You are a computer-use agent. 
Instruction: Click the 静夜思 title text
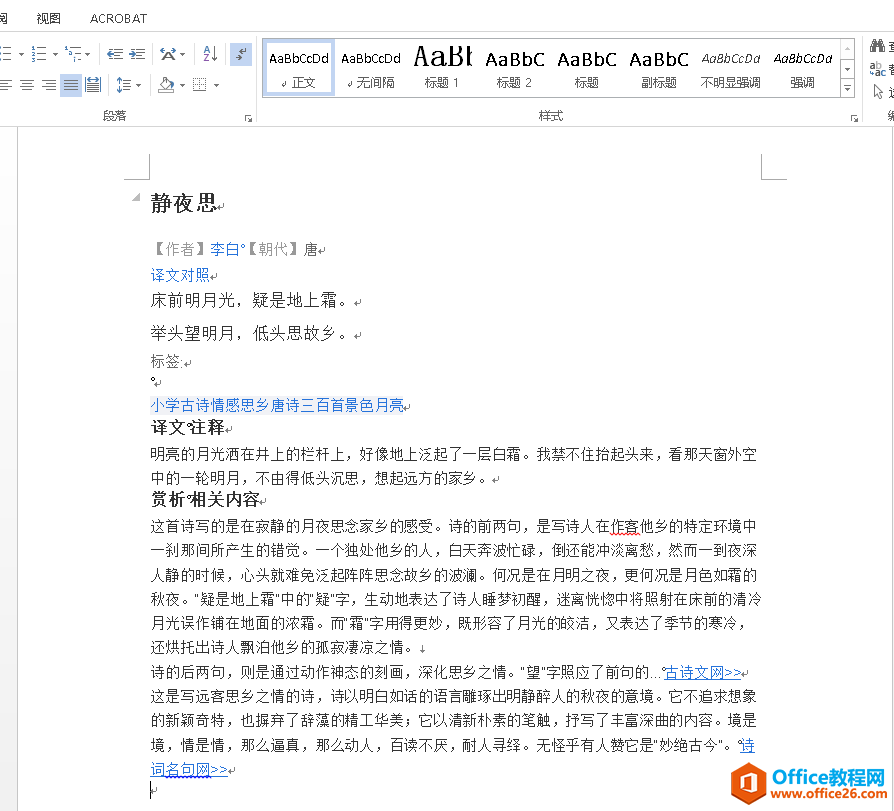click(x=184, y=203)
